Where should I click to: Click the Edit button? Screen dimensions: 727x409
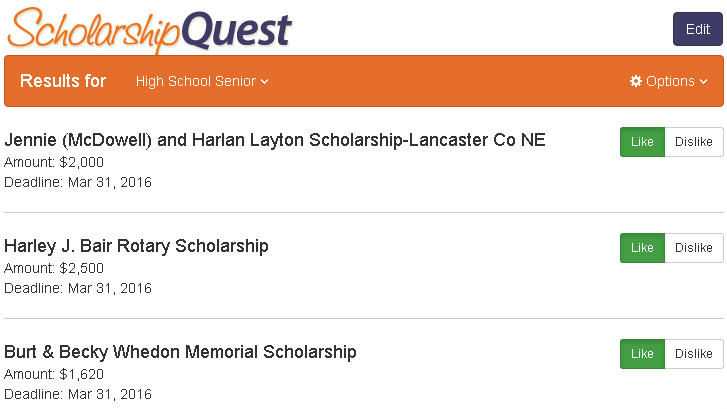(698, 29)
